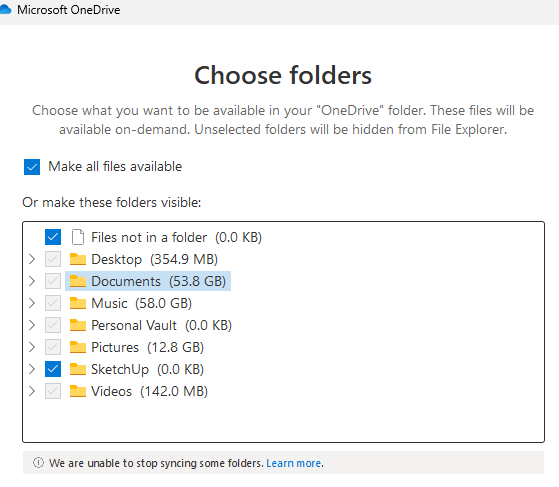The image size is (559, 487).
Task: Click the Microsoft OneDrive title text
Action: pos(69,10)
